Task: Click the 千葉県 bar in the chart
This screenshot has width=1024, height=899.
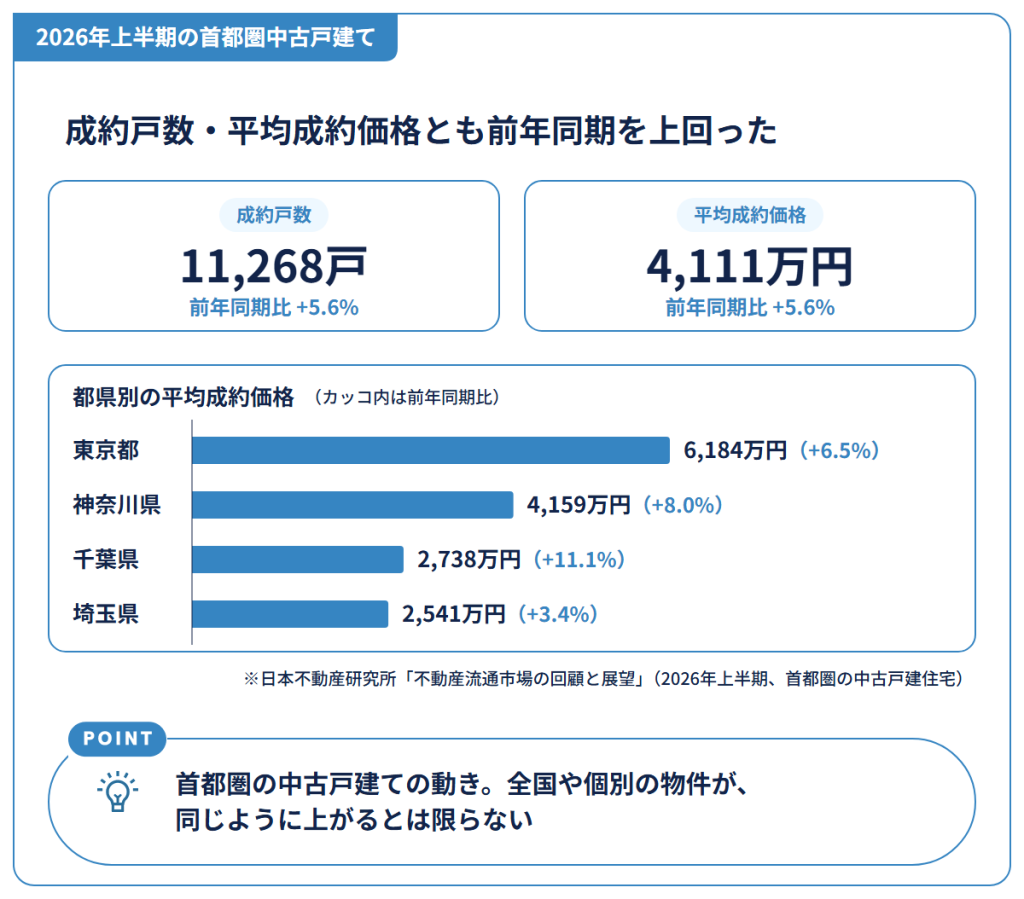Action: tap(298, 560)
